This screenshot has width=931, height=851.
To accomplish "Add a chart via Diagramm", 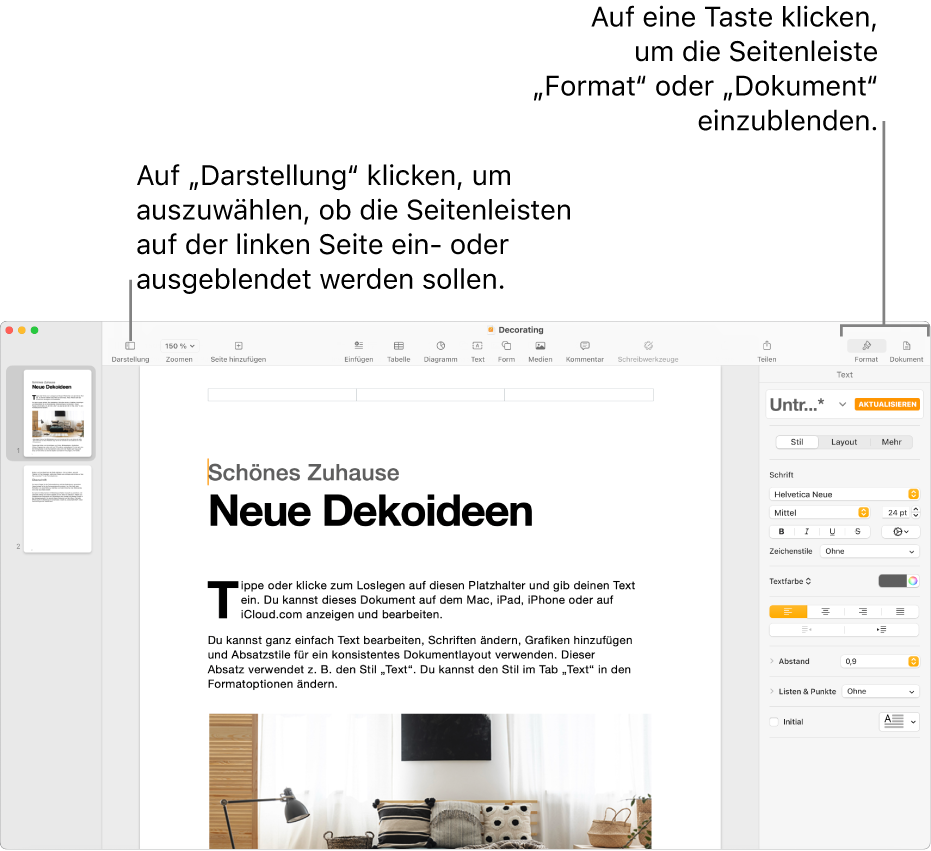I will 441,346.
